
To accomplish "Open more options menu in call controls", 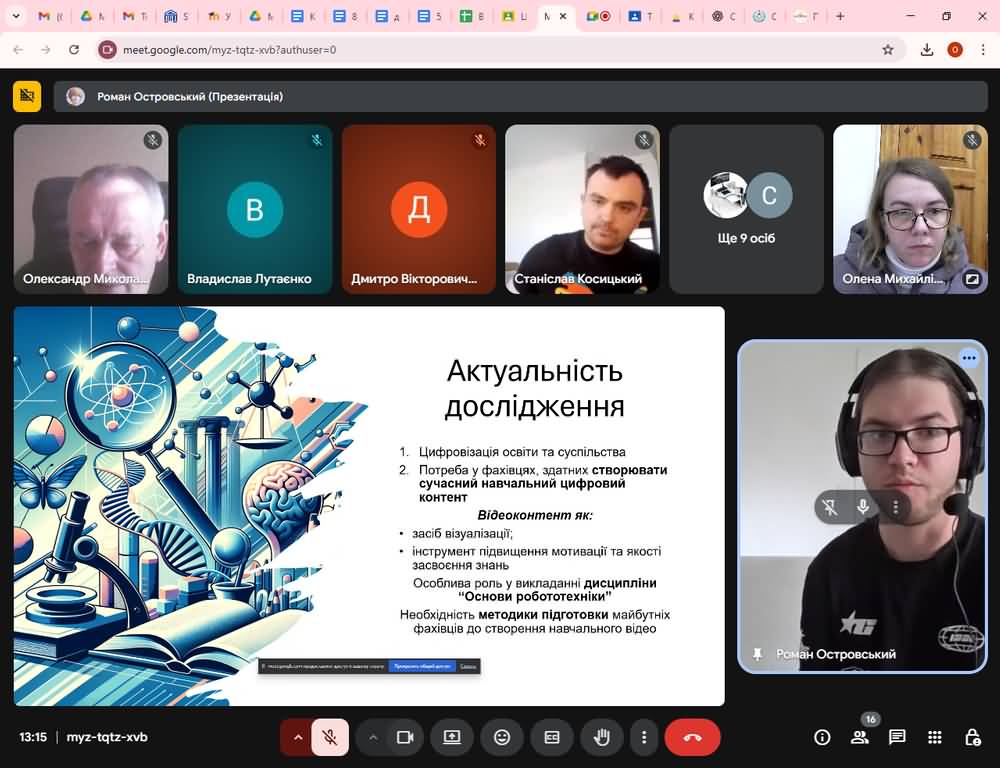I will [644, 737].
